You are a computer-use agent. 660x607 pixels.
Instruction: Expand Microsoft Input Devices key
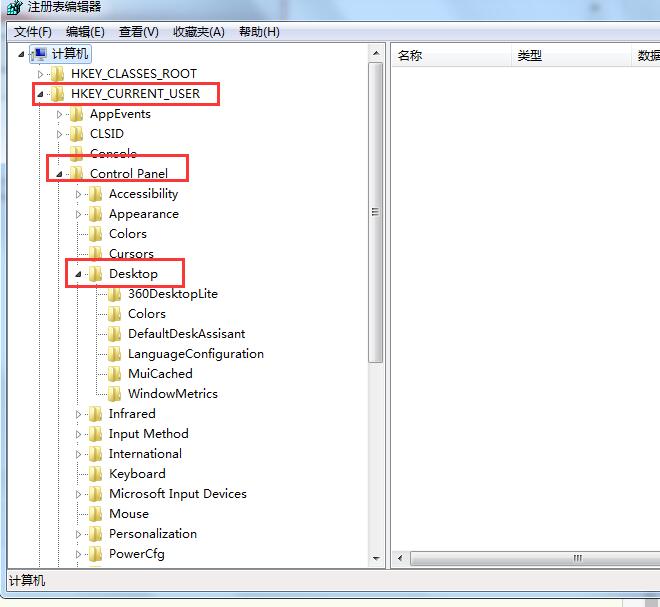[x=78, y=494]
